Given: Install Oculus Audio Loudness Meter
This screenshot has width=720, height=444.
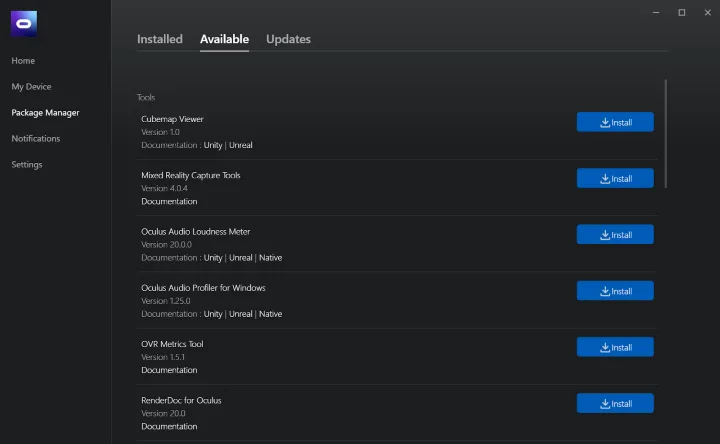Looking at the screenshot, I should 615,235.
